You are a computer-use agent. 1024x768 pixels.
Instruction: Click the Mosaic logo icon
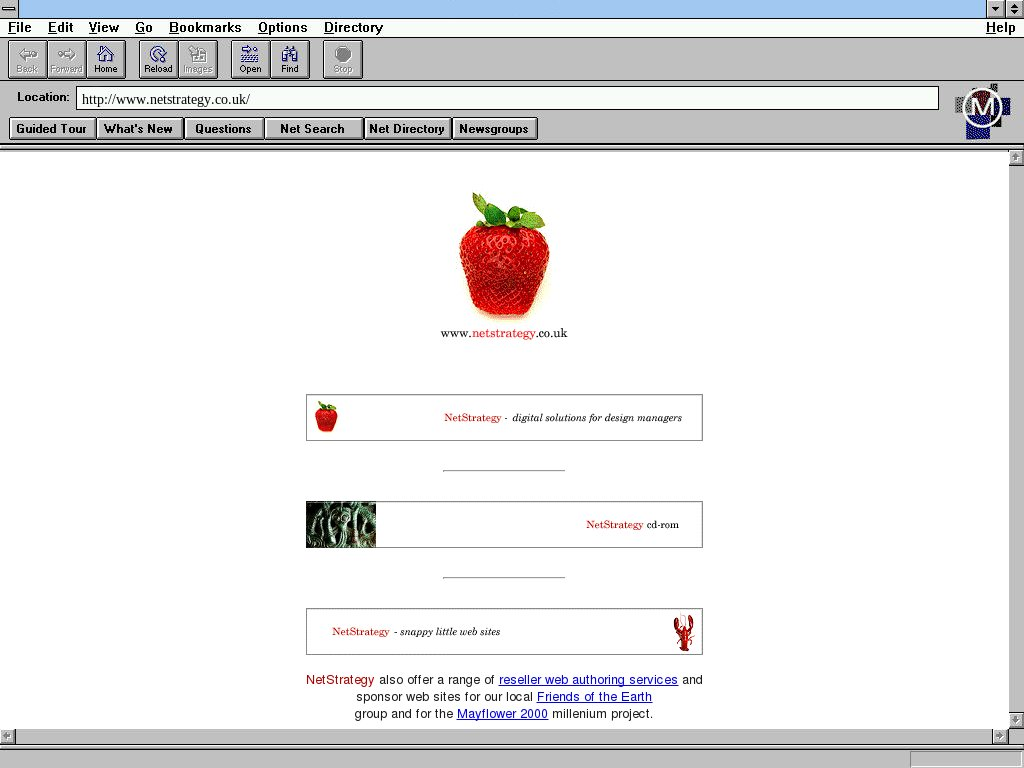(x=982, y=109)
